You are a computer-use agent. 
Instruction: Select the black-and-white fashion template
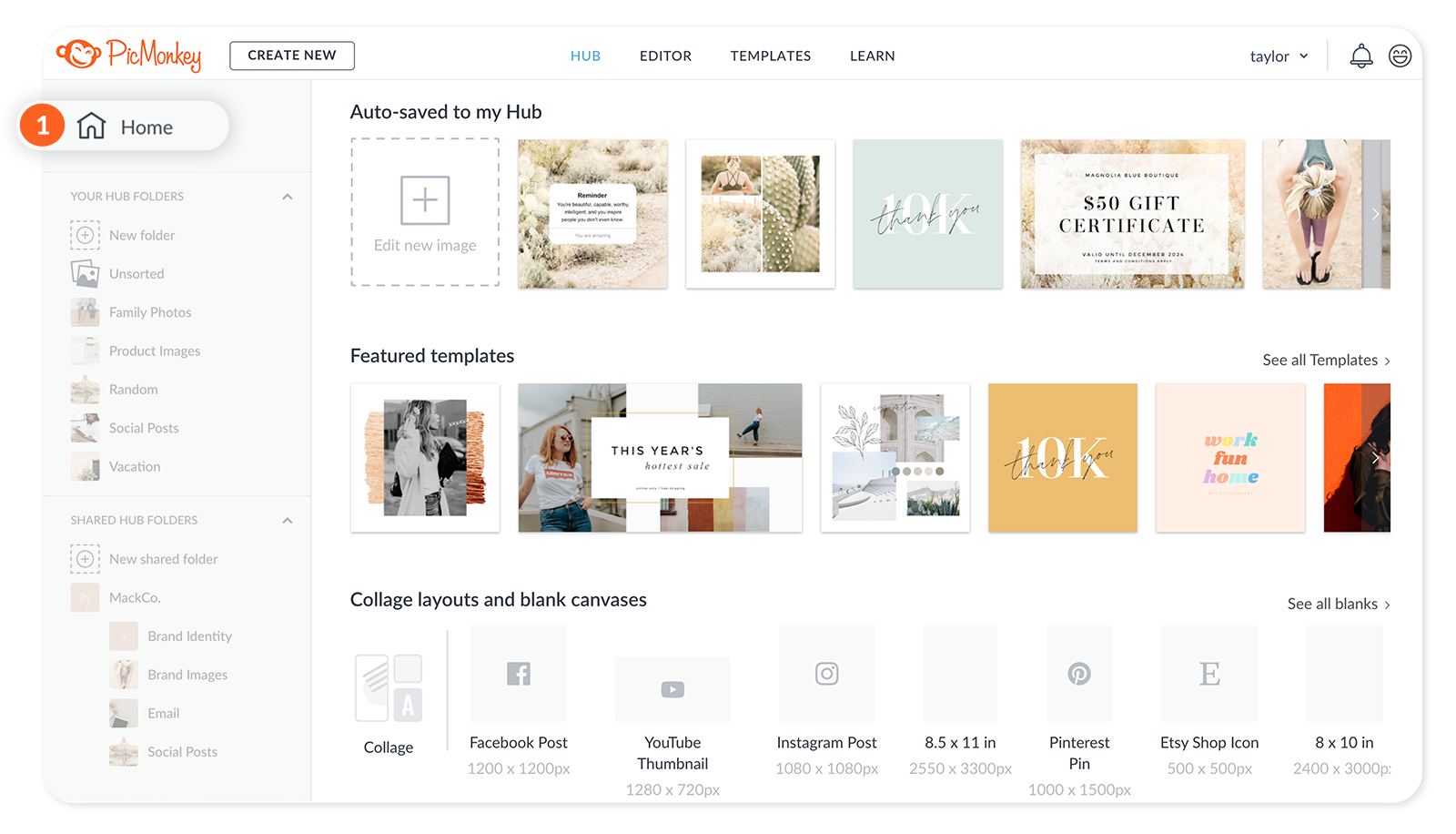(x=425, y=458)
